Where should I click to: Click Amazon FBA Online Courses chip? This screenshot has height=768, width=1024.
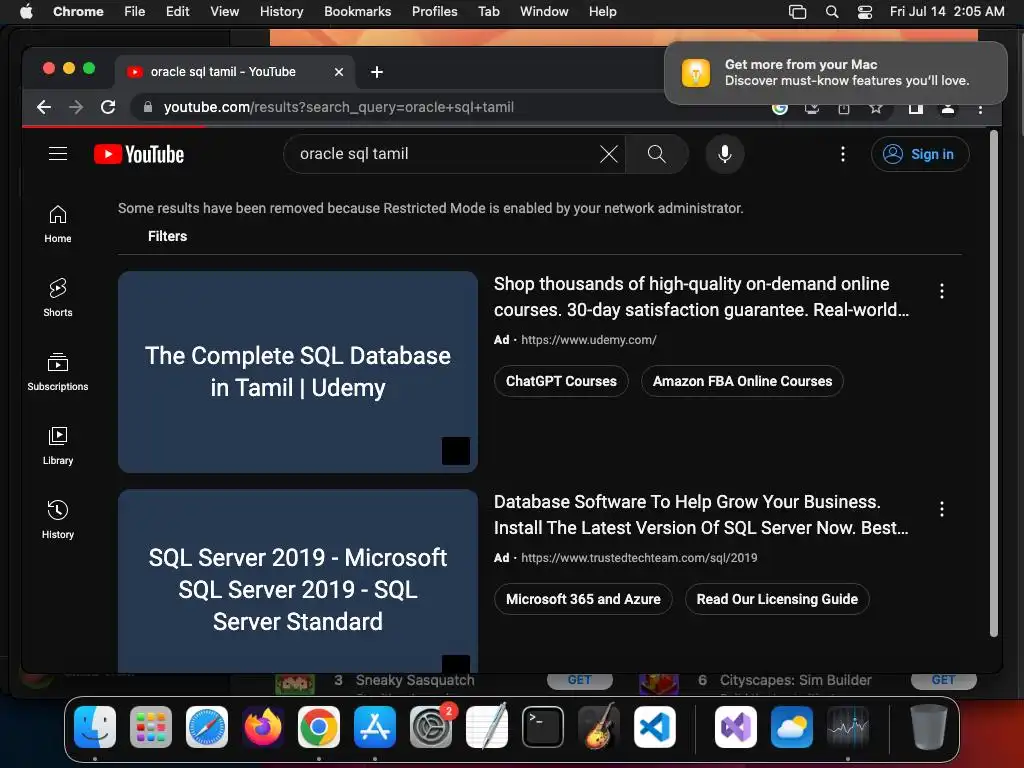(x=742, y=381)
